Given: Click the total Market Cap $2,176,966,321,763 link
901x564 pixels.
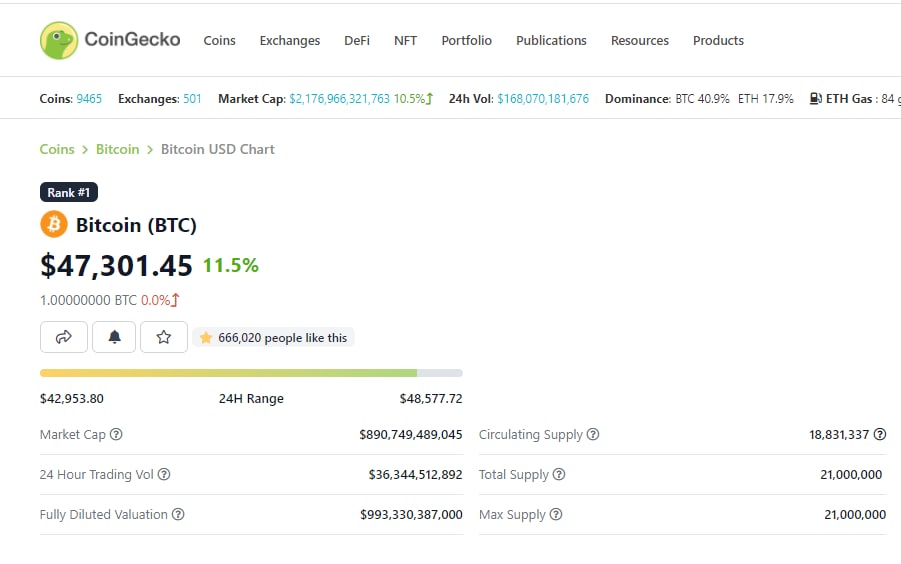Looking at the screenshot, I should [340, 99].
